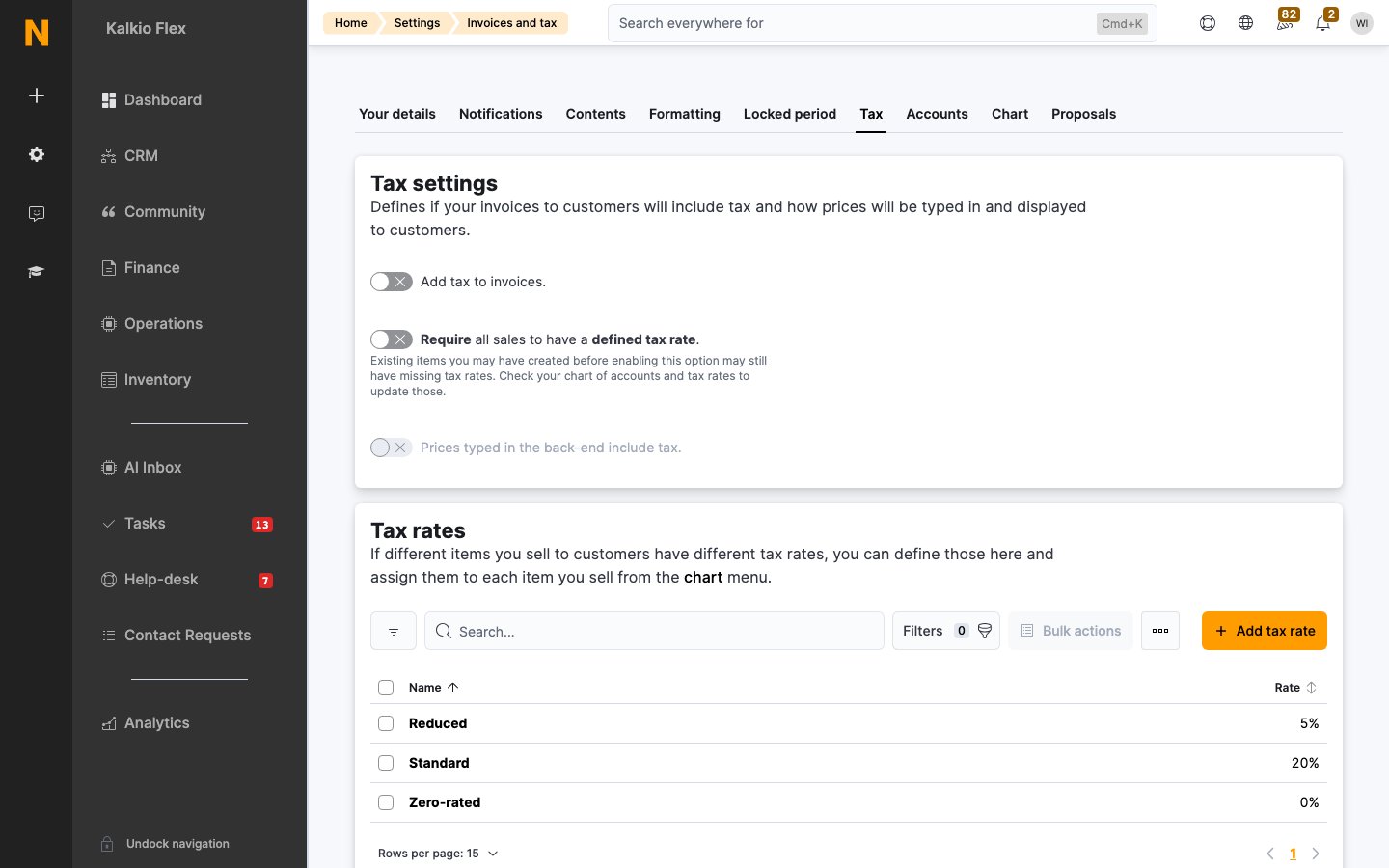Open settings gear in left rail

37,154
